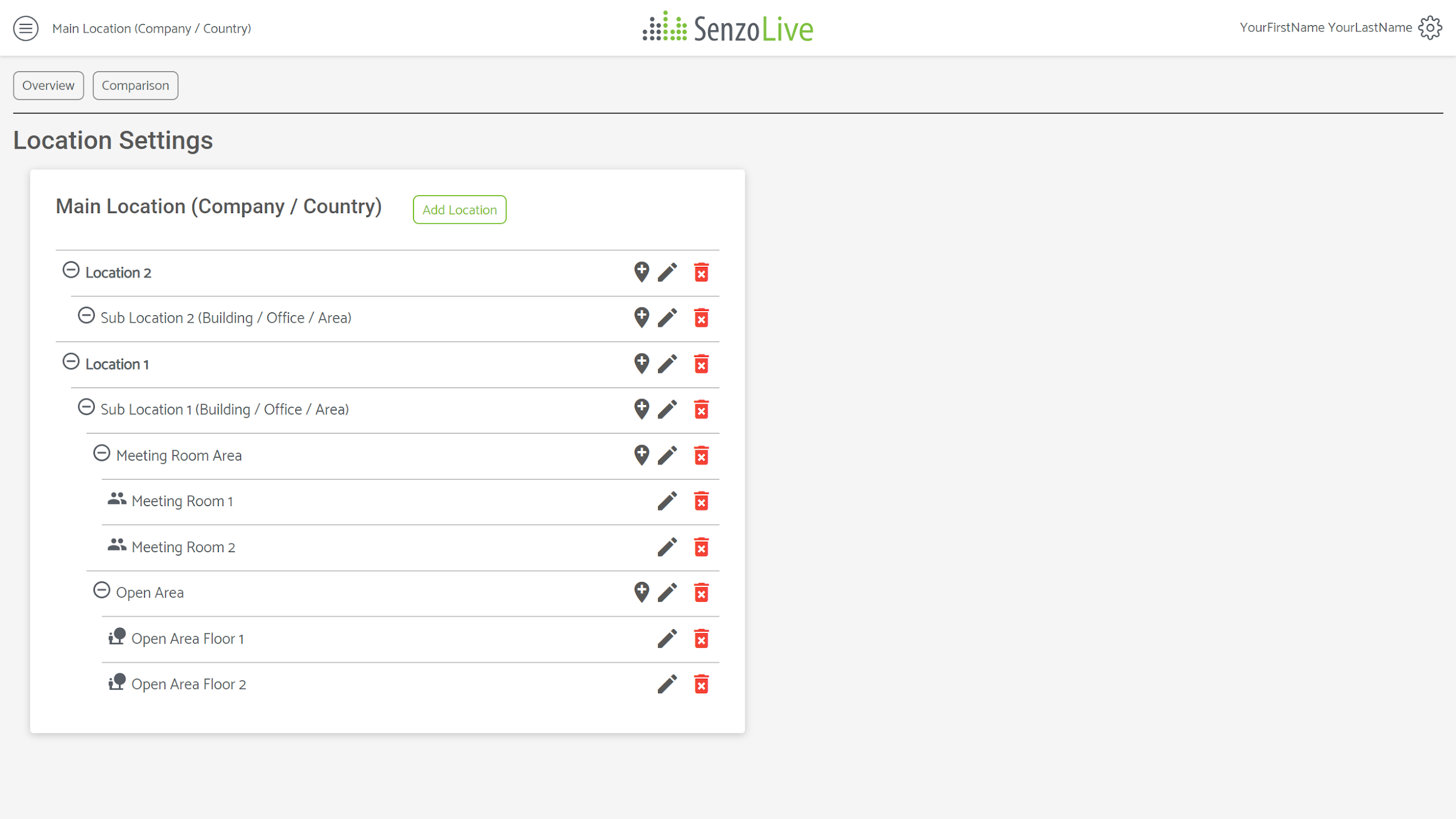Click Sub Location 2 (Building / Office / Area) label
Image resolution: width=1456 pixels, height=819 pixels.
226,318
